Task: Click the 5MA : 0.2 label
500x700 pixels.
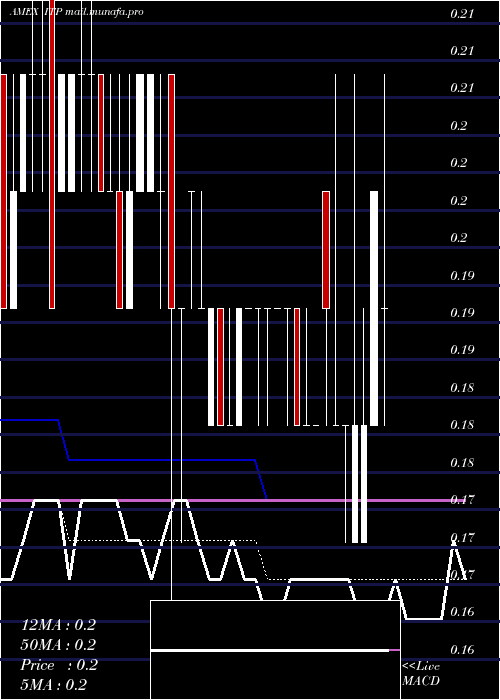Action: point(54,685)
